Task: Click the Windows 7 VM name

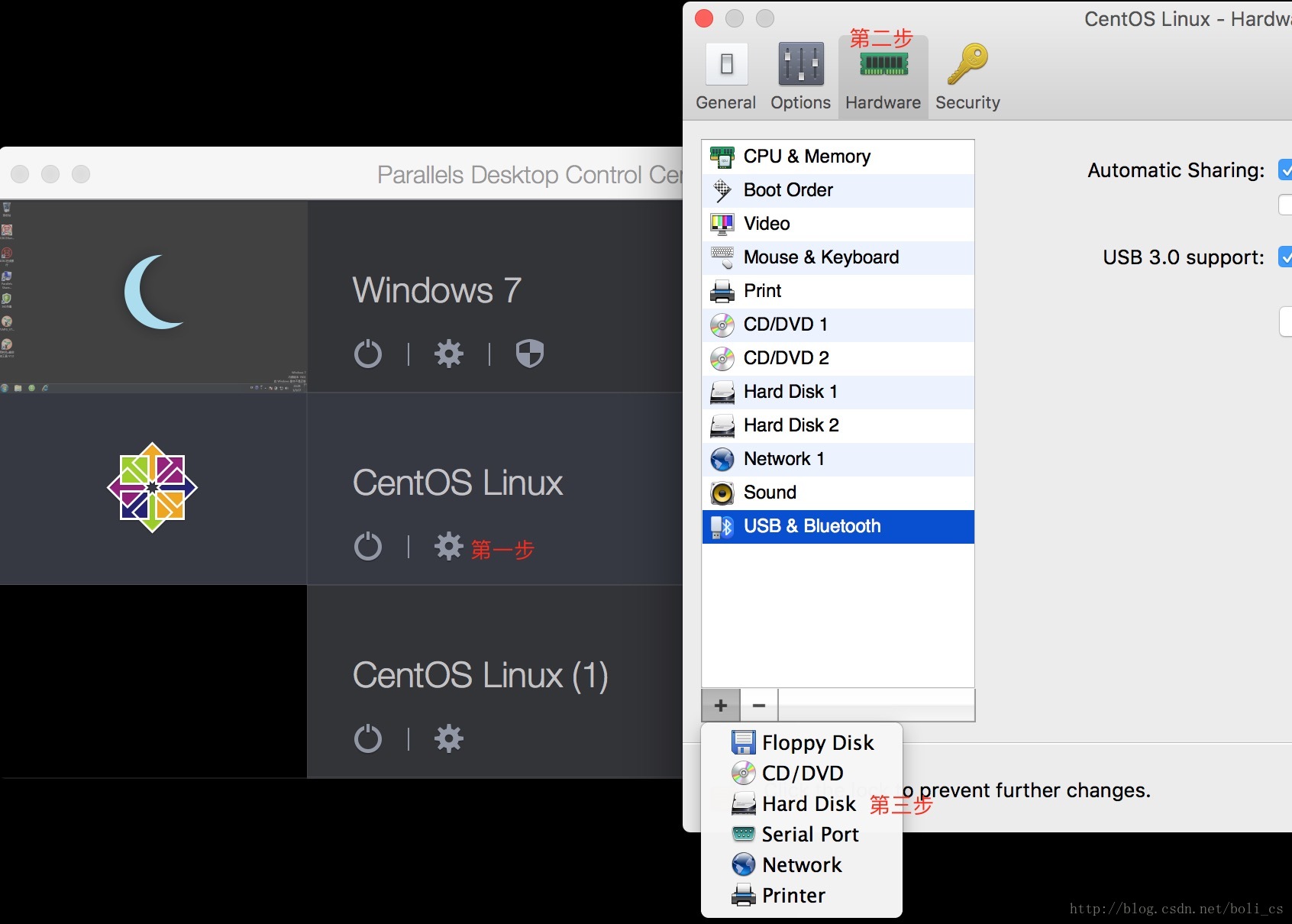Action: [x=437, y=290]
